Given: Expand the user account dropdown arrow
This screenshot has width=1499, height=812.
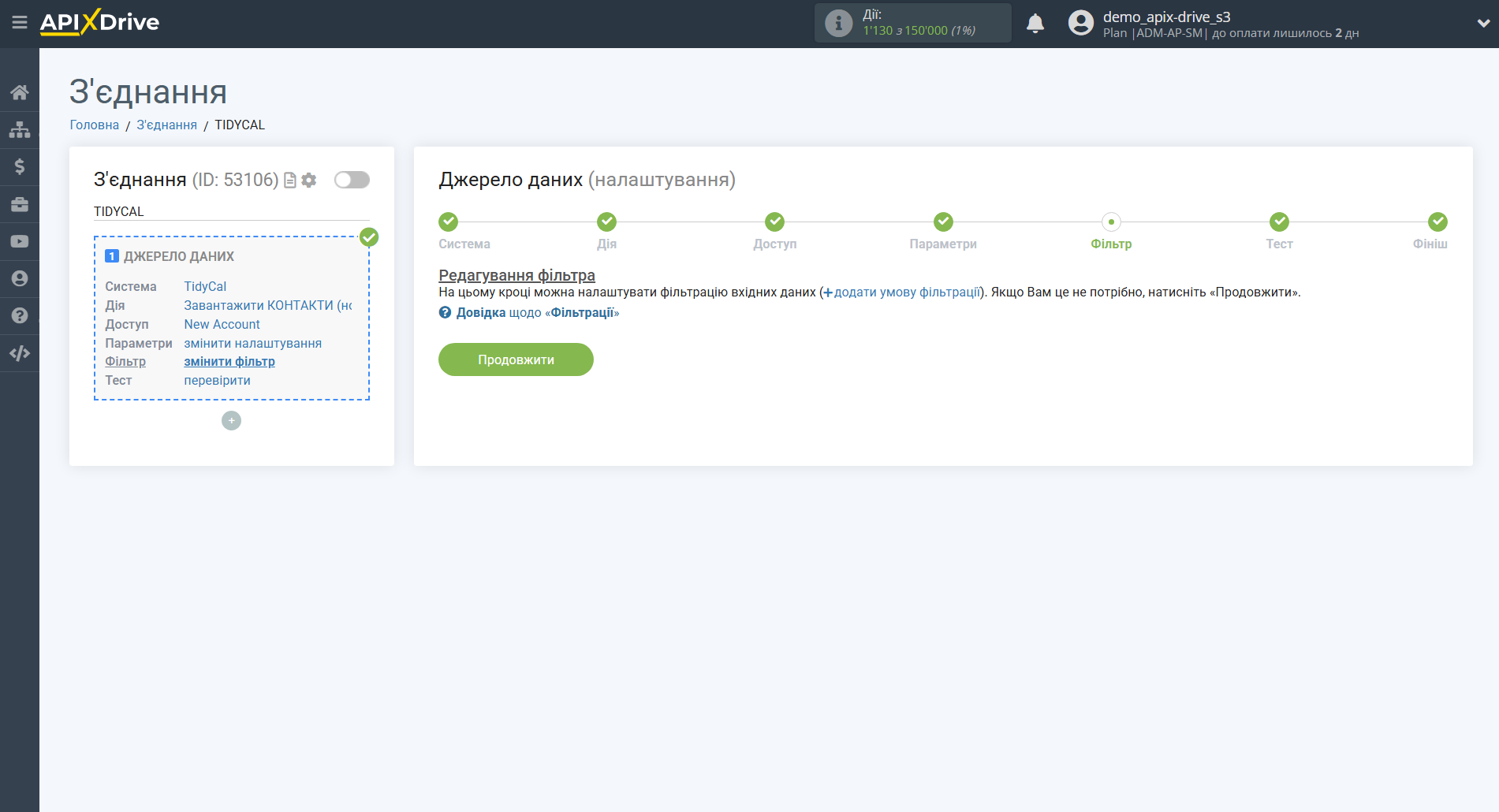Looking at the screenshot, I should coord(1482,24).
